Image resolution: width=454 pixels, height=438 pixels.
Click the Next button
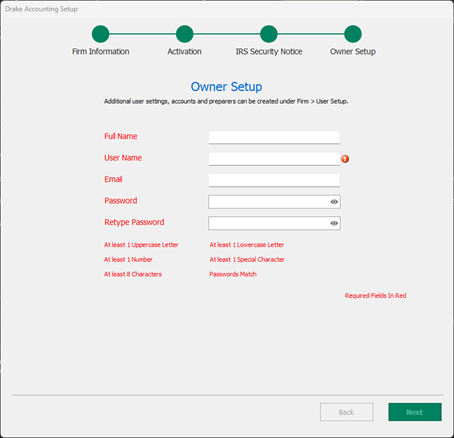point(415,412)
